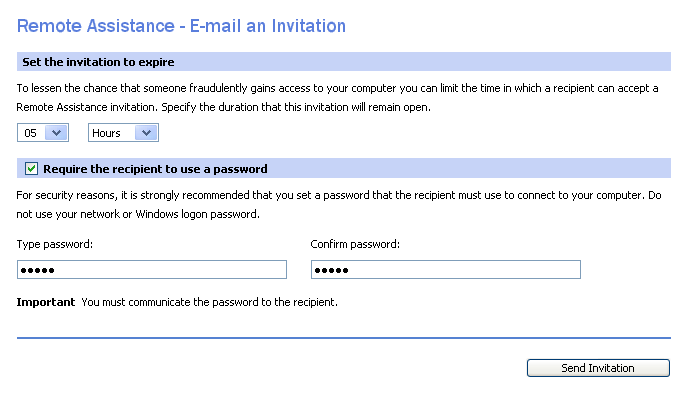Click the 'Hours' unit text in the combo box

click(x=108, y=132)
